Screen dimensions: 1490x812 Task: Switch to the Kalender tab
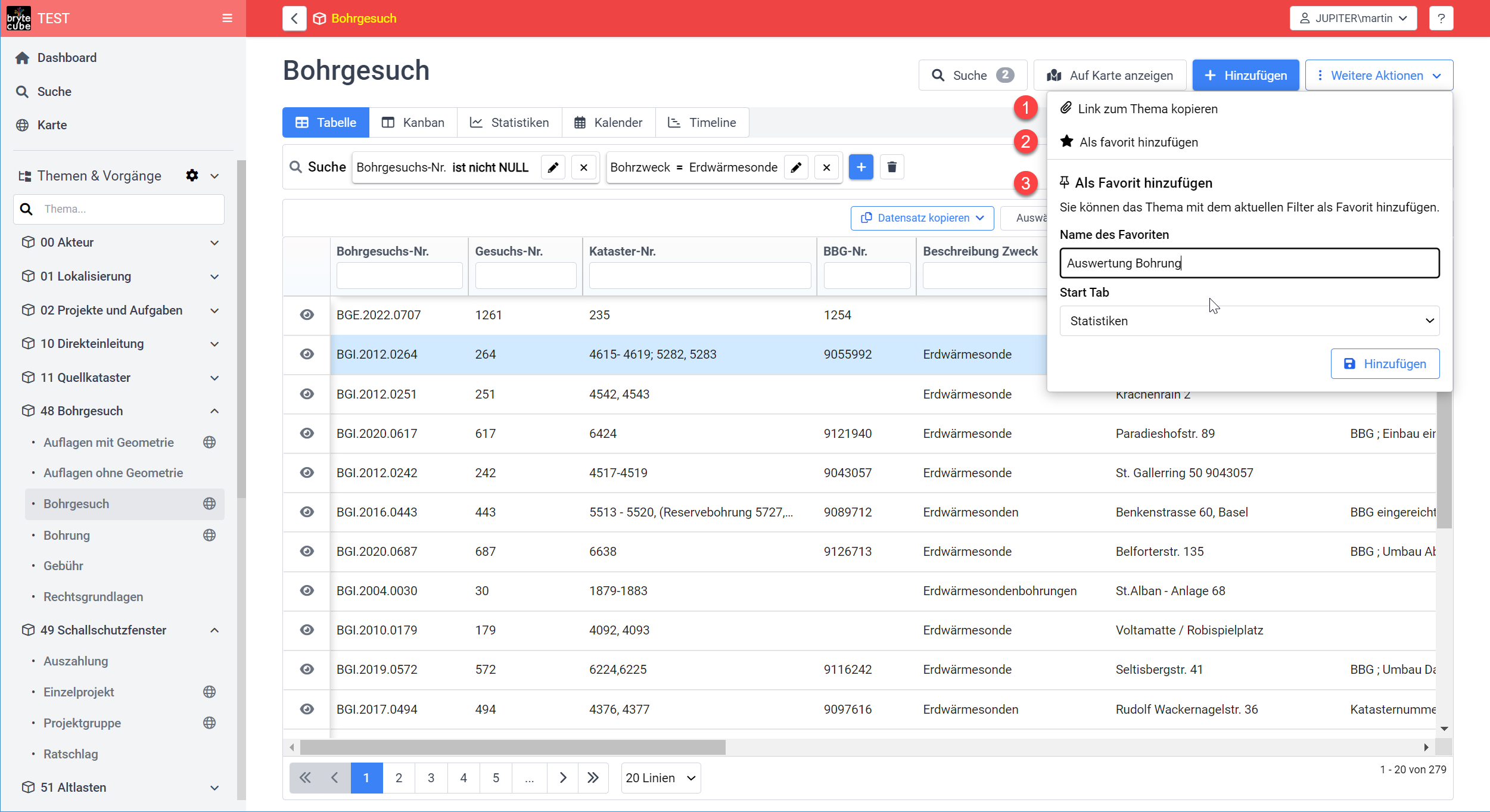pyautogui.click(x=608, y=123)
